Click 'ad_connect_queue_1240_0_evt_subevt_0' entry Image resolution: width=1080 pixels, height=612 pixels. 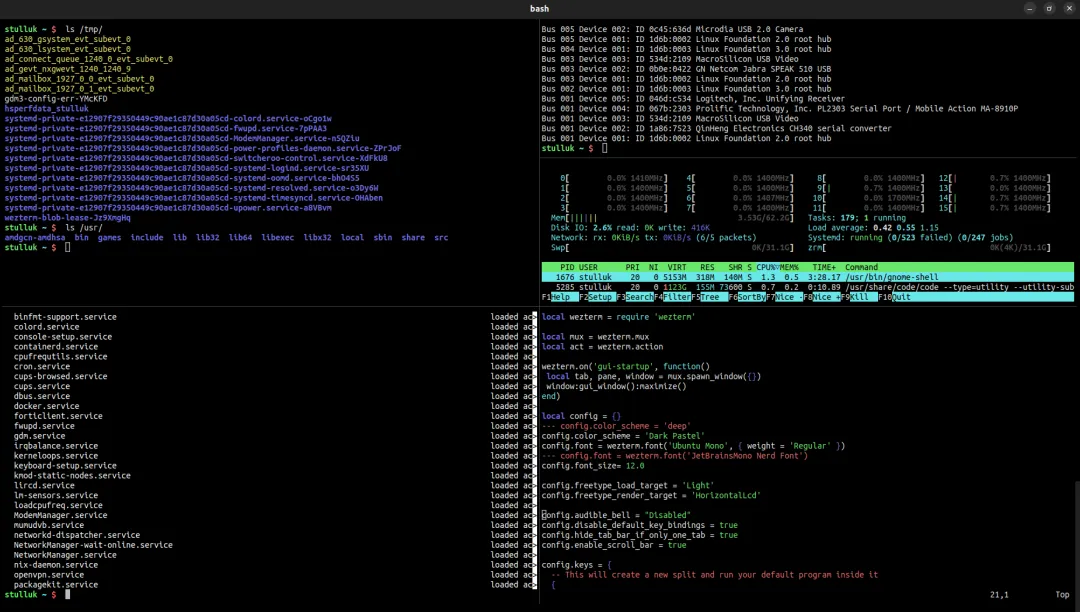pyautogui.click(x=88, y=59)
